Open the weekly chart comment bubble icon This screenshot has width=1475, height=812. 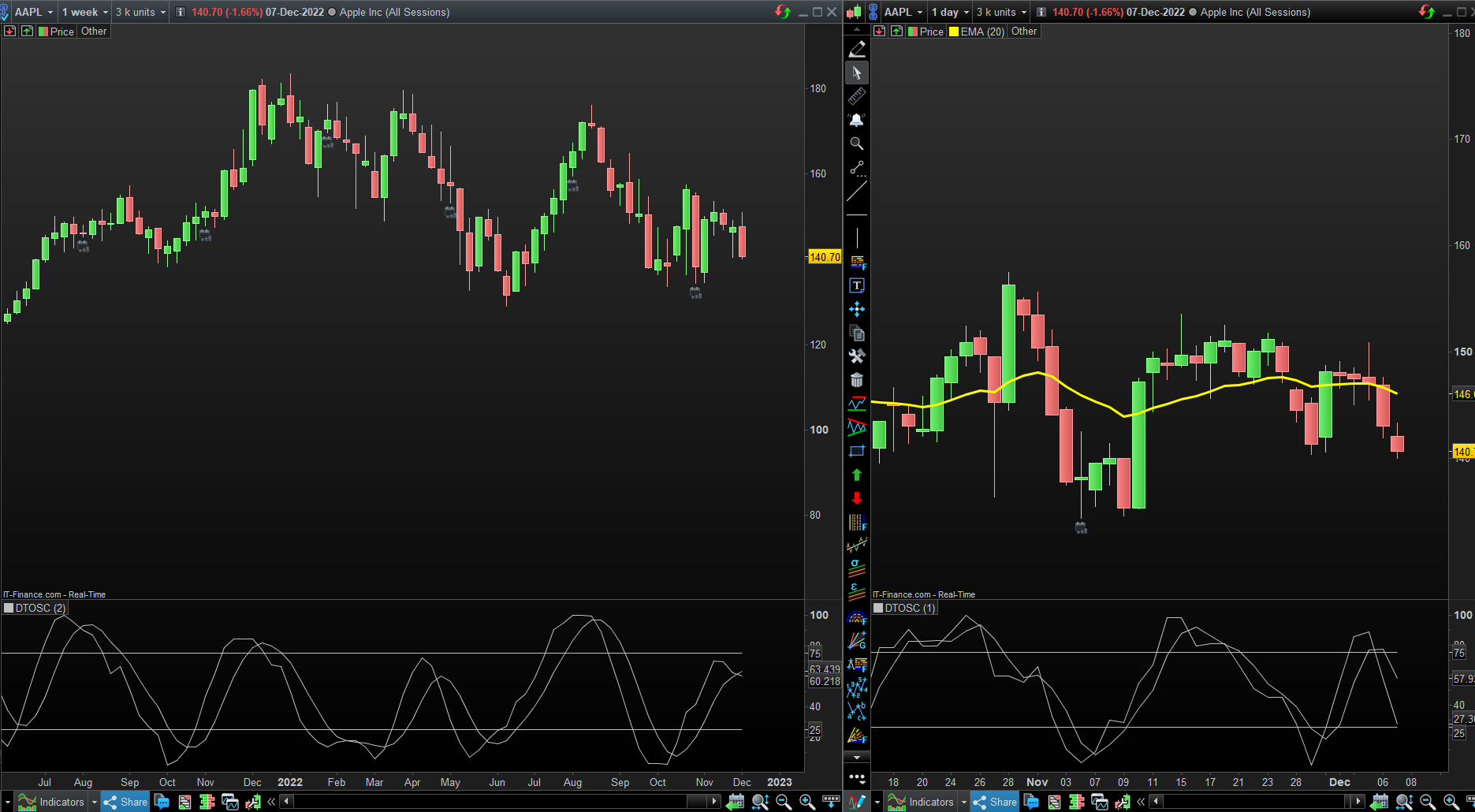click(x=162, y=802)
